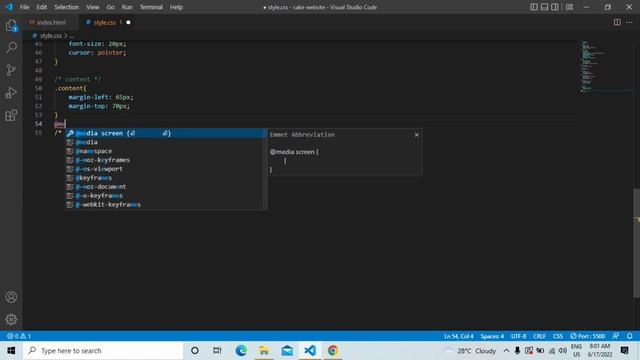640x360 pixels.
Task: Click the CSS language mode selector
Action: (x=558, y=336)
